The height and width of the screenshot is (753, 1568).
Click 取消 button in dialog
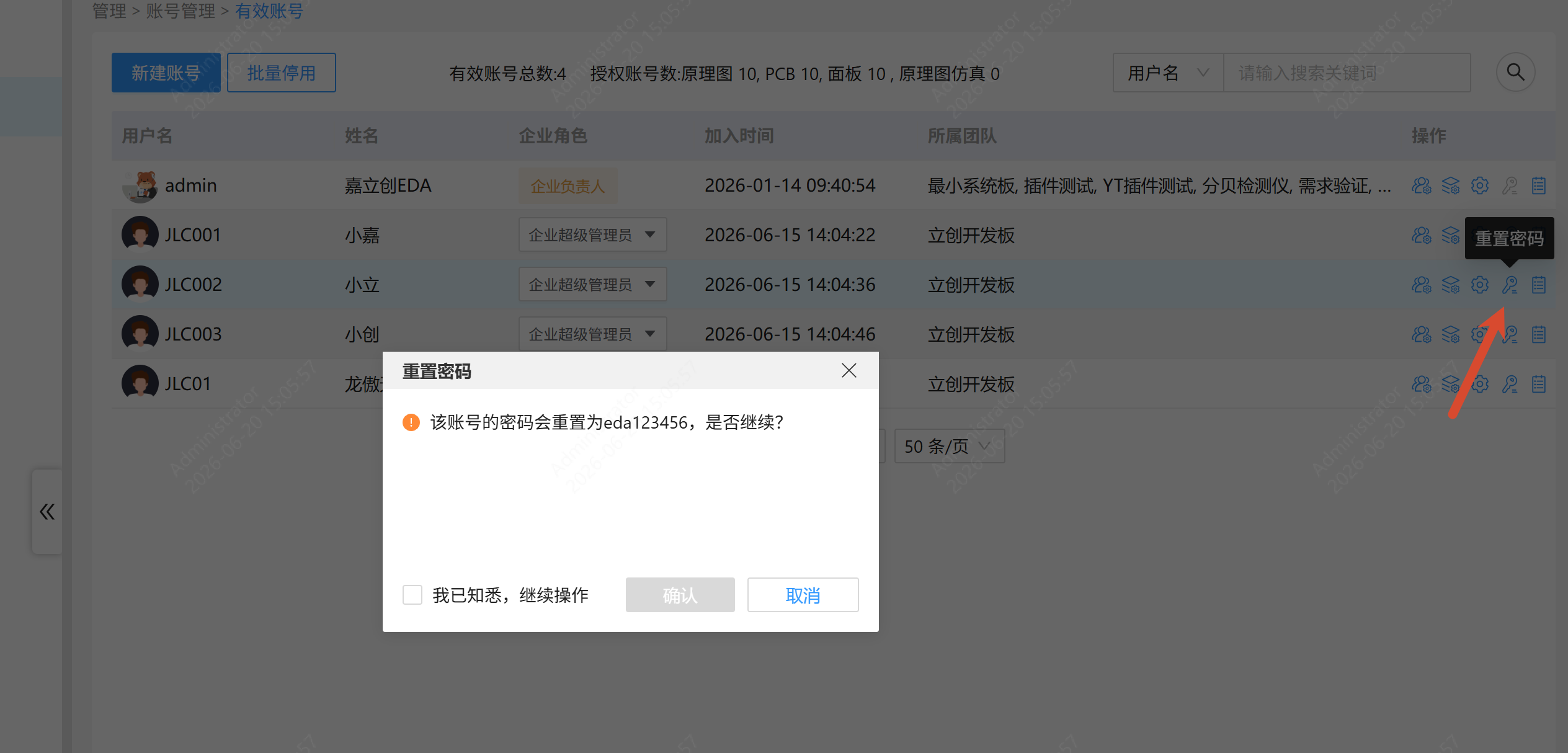pos(803,595)
